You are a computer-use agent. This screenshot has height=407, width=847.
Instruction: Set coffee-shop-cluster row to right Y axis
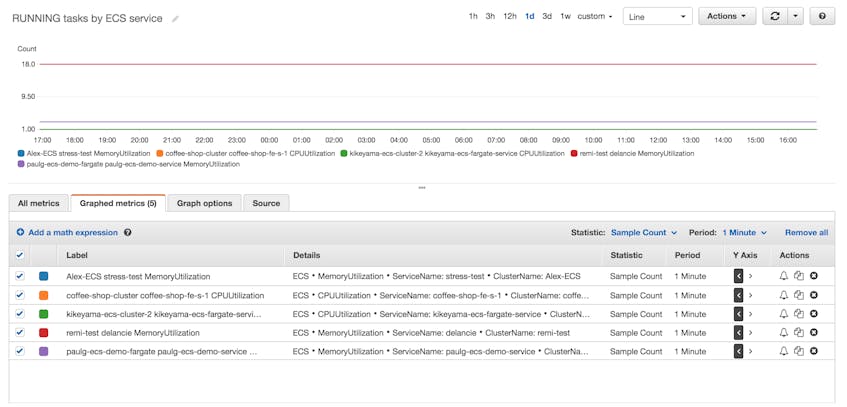(750, 295)
